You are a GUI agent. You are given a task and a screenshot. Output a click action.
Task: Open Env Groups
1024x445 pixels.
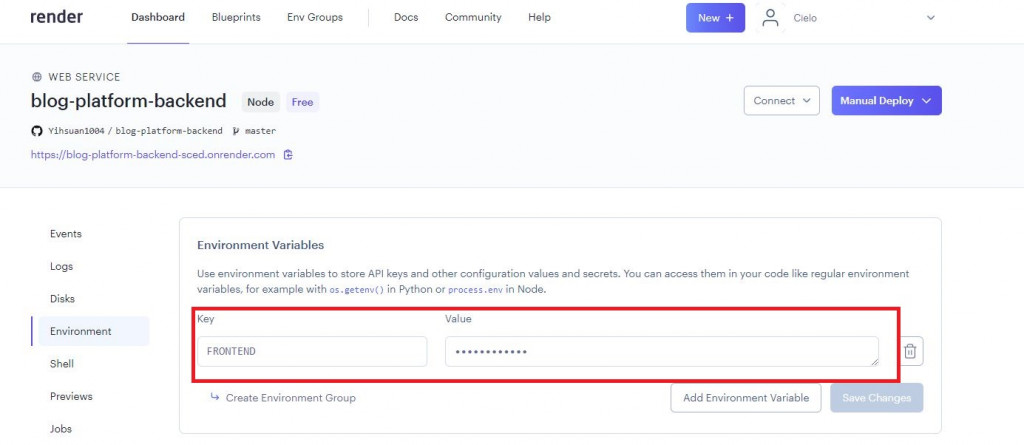(315, 18)
